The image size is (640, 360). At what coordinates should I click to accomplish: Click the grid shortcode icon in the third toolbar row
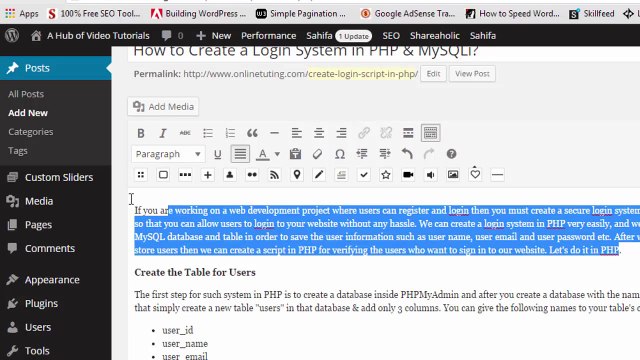(141, 175)
